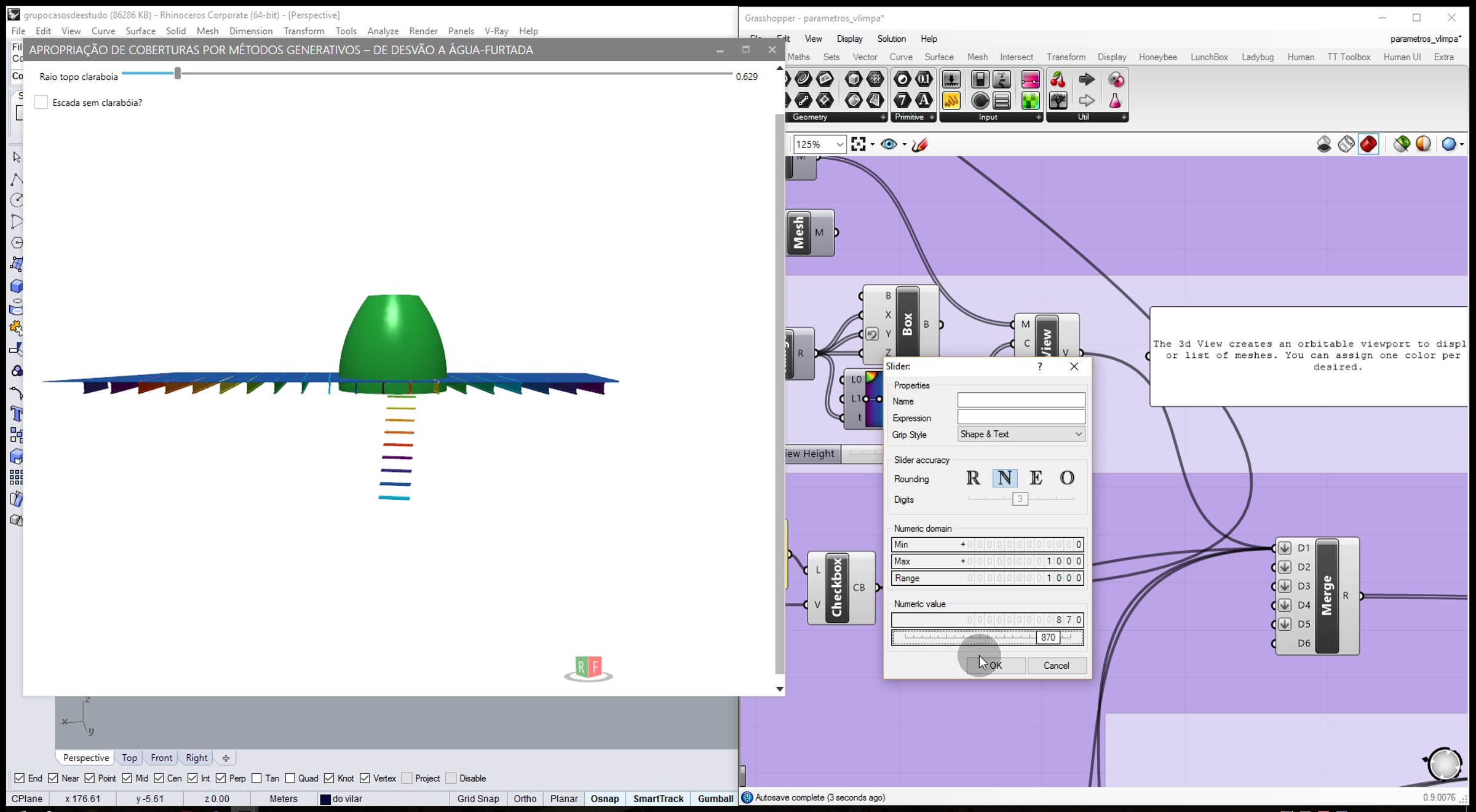Click the Zoom Extents icon in canvas toolbar
The width and height of the screenshot is (1476, 812).
pos(858,144)
